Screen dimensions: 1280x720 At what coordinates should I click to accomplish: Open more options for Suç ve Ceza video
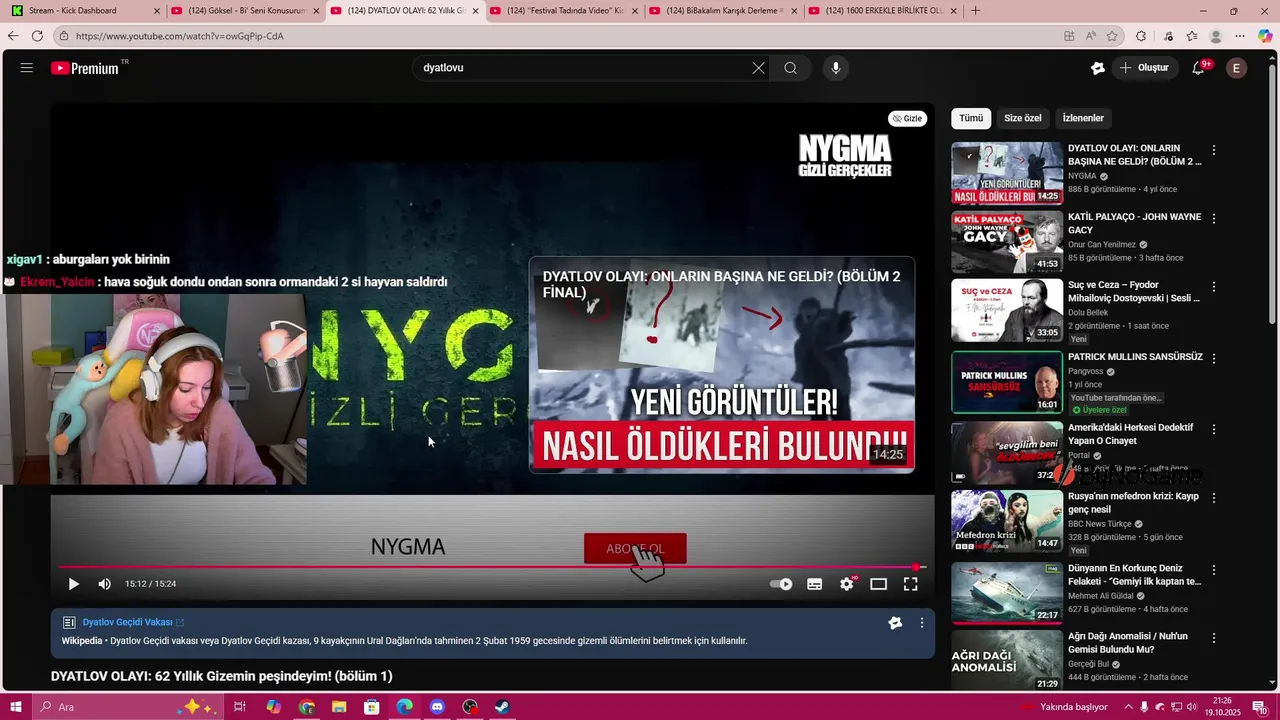coord(1214,286)
